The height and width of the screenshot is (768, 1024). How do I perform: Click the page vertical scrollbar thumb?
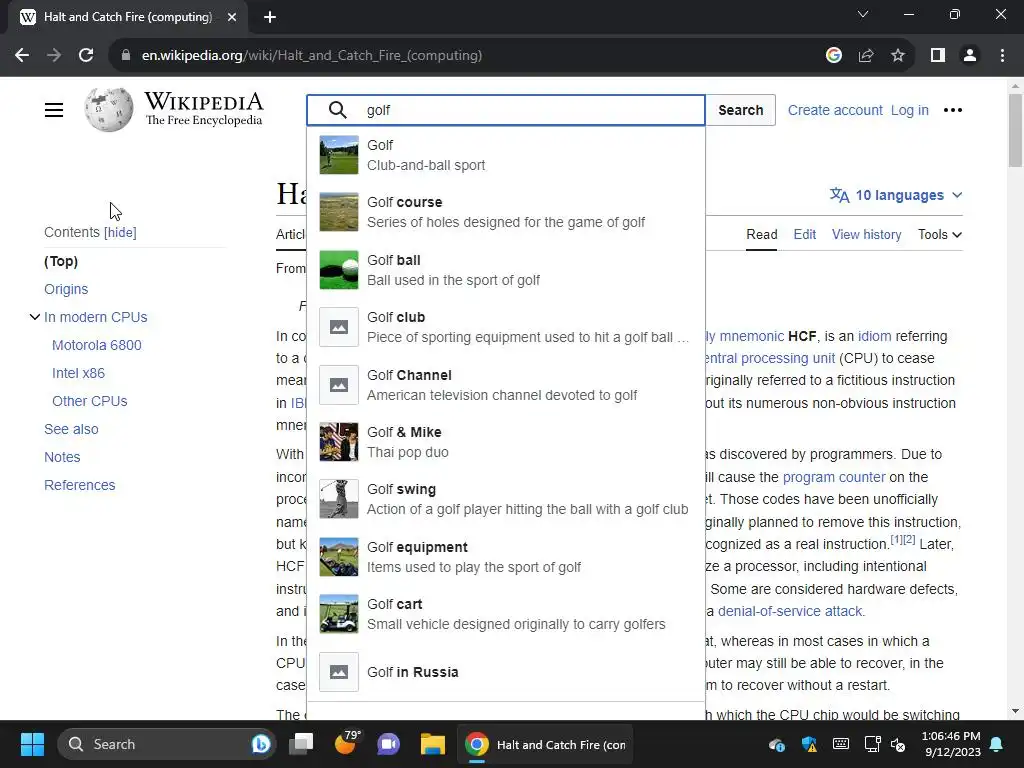tap(1015, 130)
